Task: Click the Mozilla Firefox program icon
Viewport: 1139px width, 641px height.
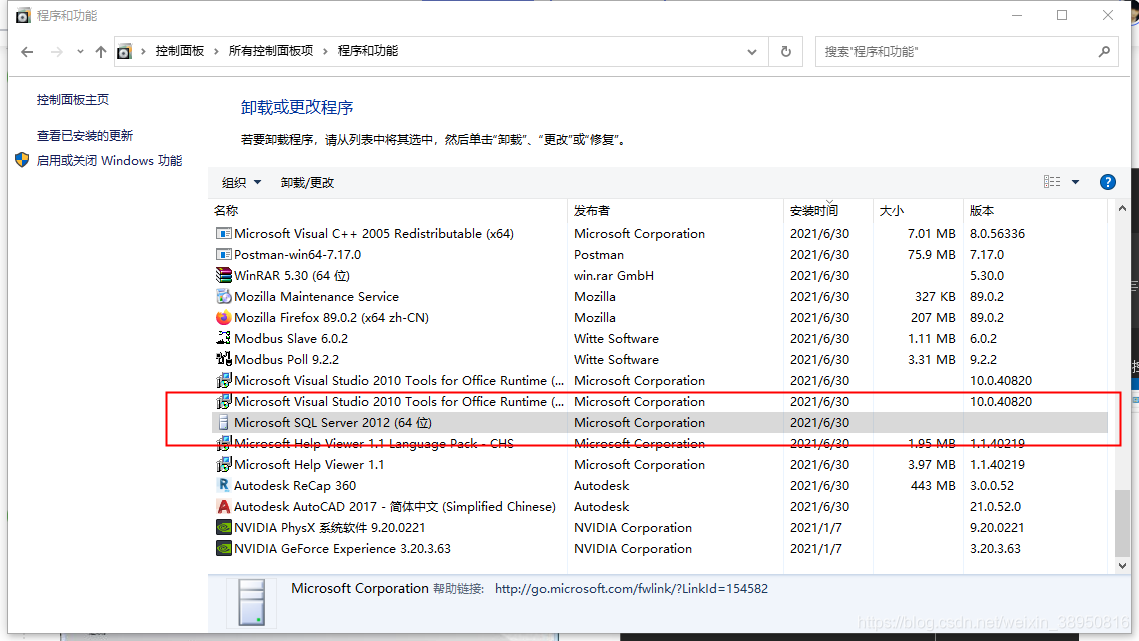Action: (x=223, y=318)
